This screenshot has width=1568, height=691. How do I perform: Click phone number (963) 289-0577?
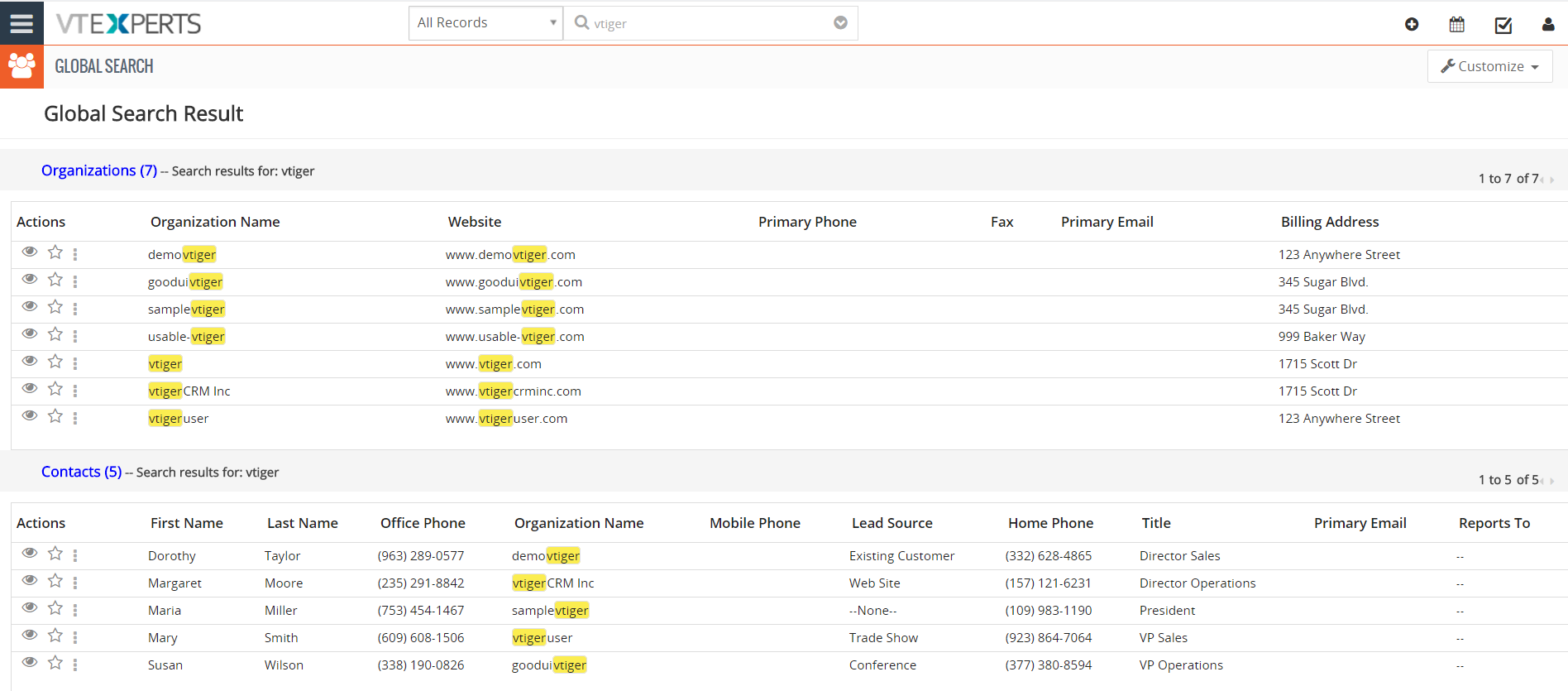(x=421, y=556)
